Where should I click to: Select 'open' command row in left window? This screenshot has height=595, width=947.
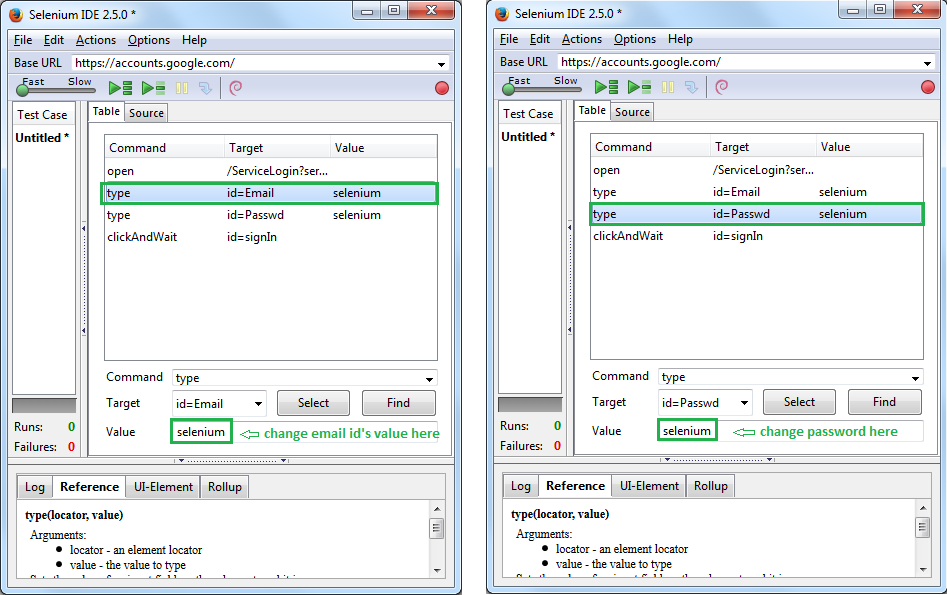pos(271,171)
